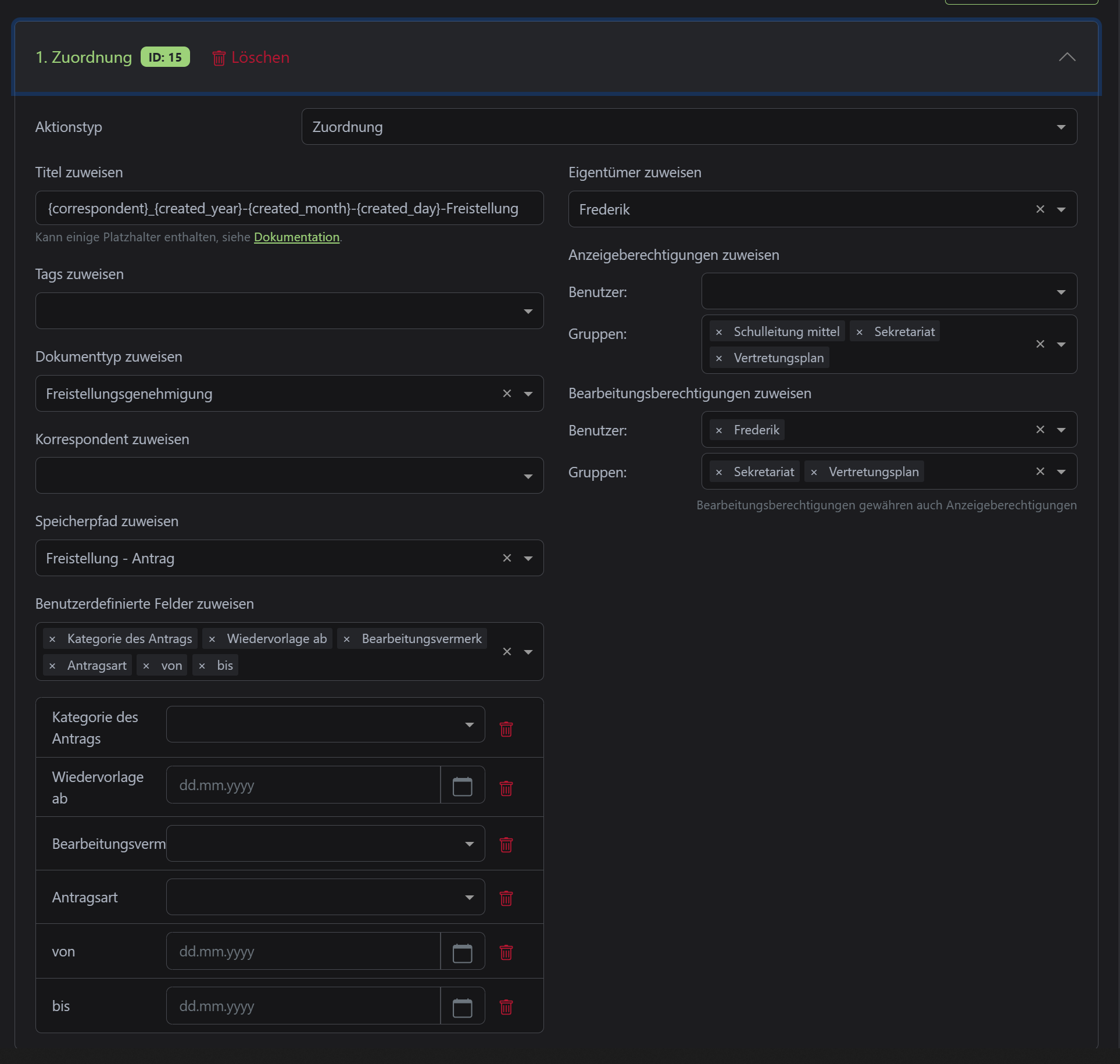Open calendar picker for von date
This screenshot has height=1064, width=1120.
462,952
